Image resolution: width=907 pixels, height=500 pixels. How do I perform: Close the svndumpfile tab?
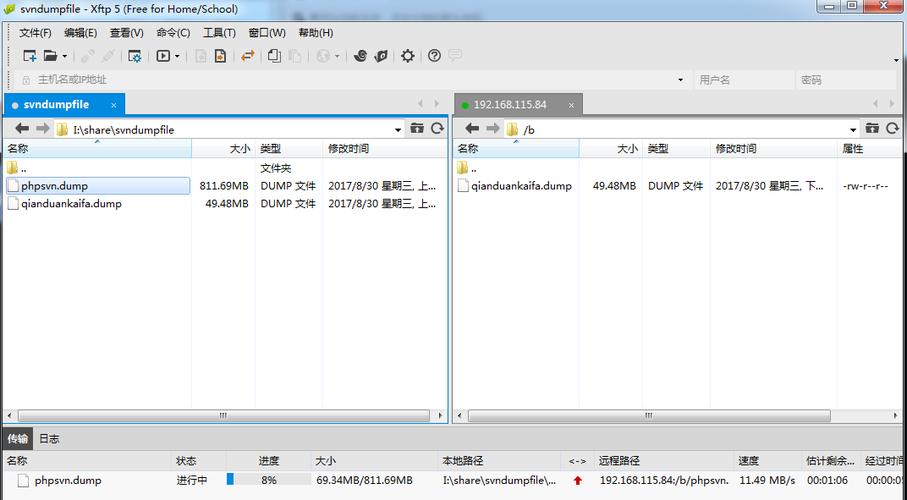point(114,105)
